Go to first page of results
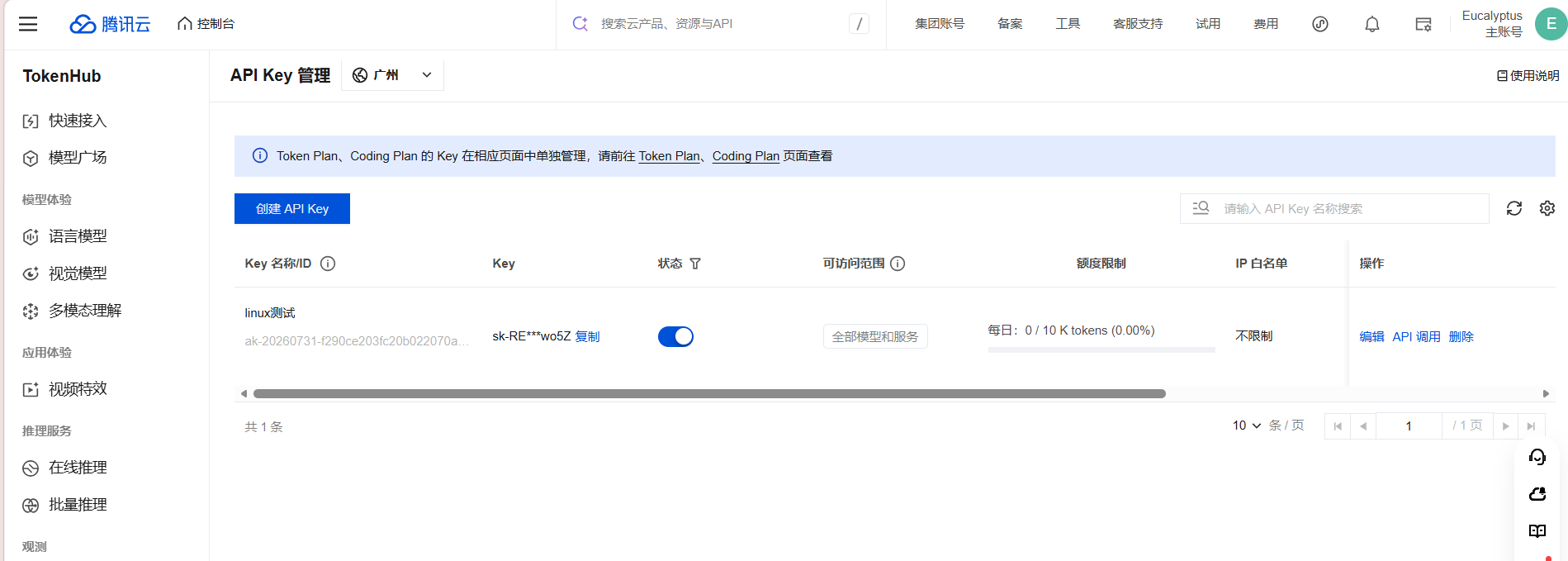Screen dimensions: 1568x561 click(1338, 426)
